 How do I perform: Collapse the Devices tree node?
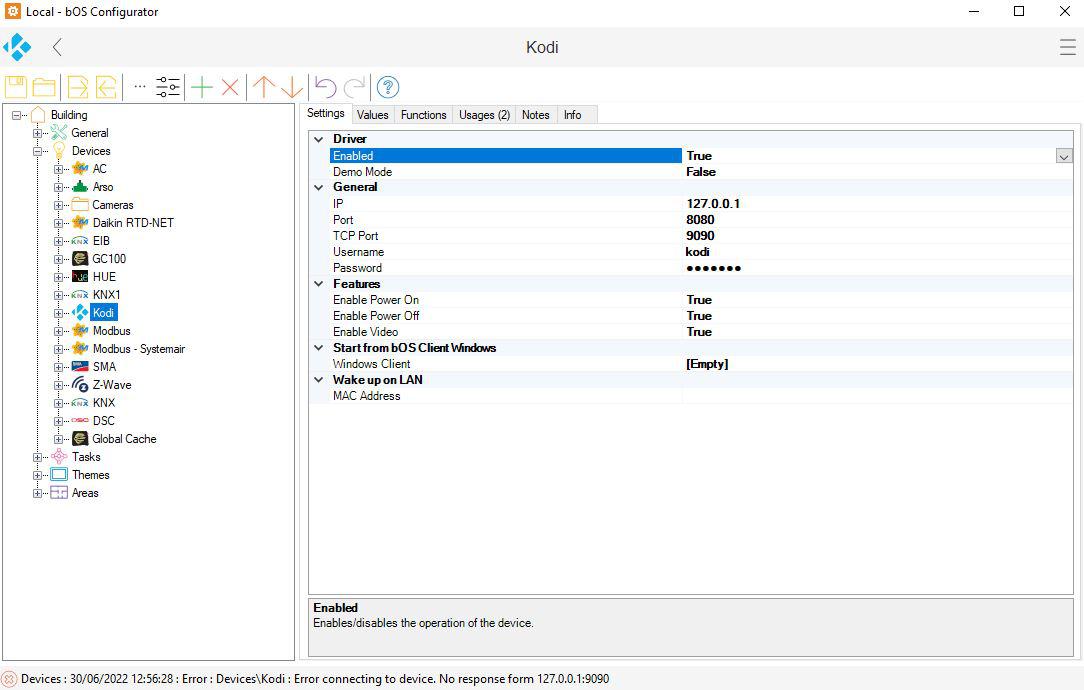[37, 151]
